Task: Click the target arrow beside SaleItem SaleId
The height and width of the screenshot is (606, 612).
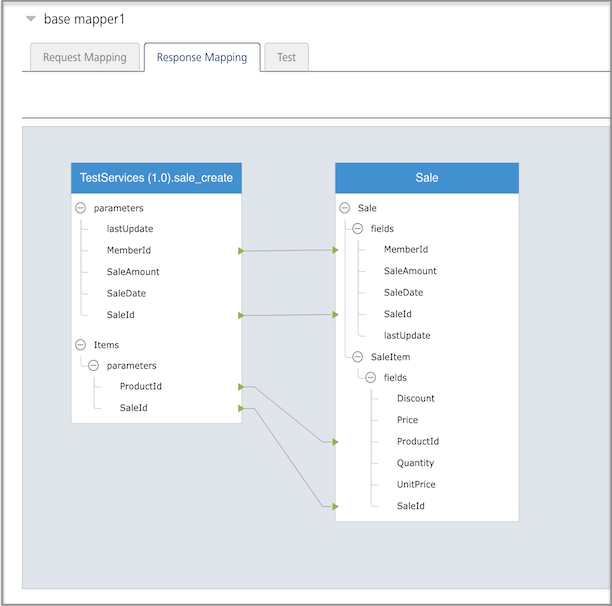Action: 337,507
